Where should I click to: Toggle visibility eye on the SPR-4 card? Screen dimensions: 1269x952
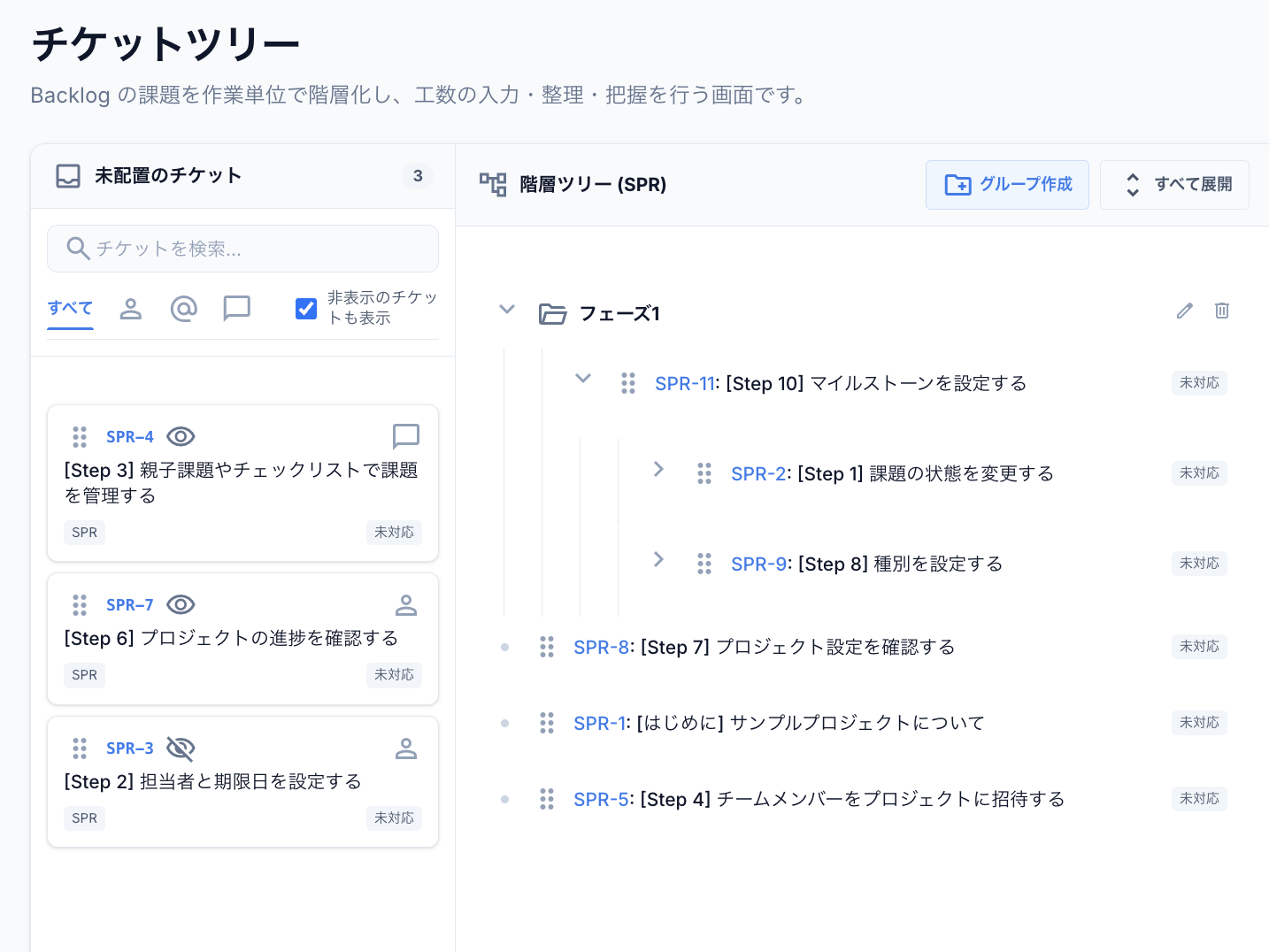coord(181,436)
